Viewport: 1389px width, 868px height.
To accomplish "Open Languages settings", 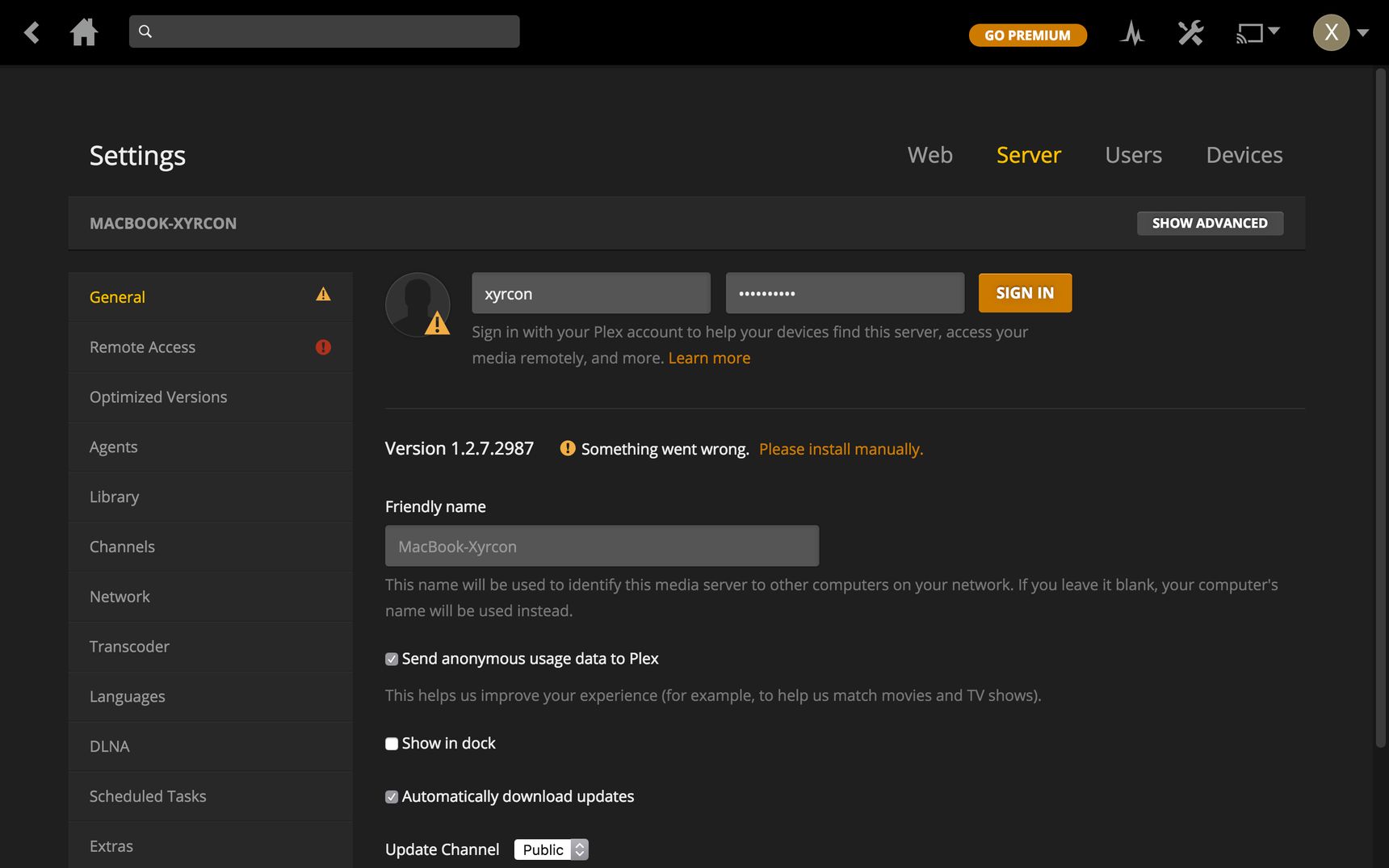I will (210, 697).
